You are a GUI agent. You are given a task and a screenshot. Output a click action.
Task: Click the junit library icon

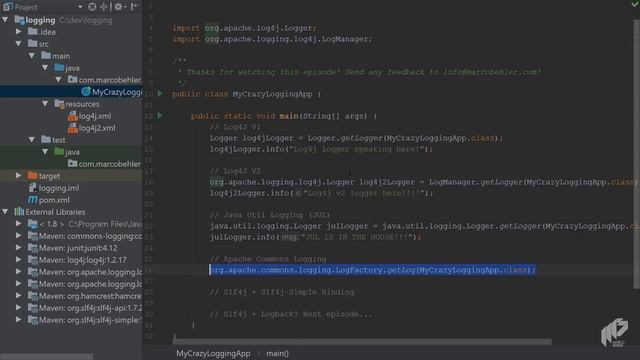tap(33, 248)
